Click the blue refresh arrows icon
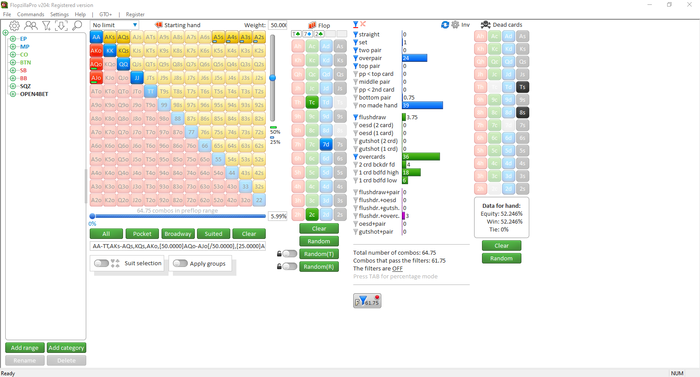Screen dimensions: 700x377 click(x=445, y=25)
